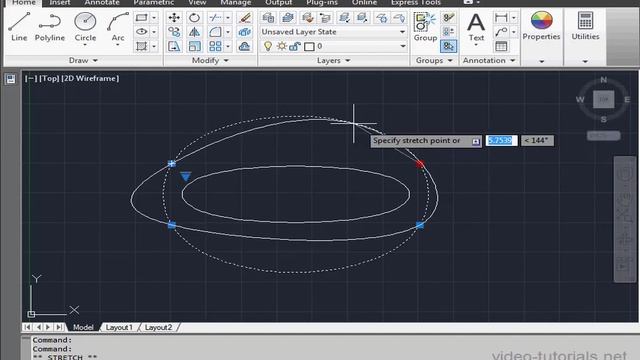Click the stretch distance input field

tap(502, 140)
